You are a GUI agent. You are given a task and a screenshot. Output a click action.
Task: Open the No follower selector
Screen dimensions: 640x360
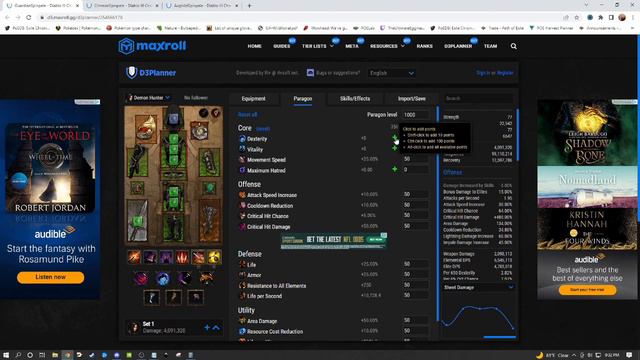click(x=196, y=98)
